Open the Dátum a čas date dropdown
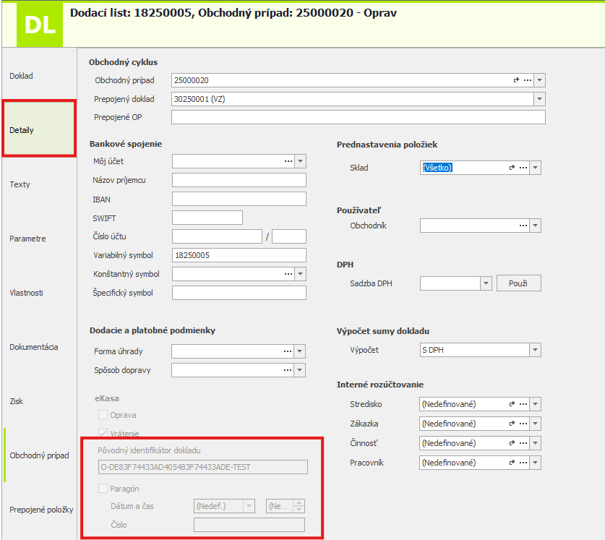605x540 pixels. (x=249, y=506)
